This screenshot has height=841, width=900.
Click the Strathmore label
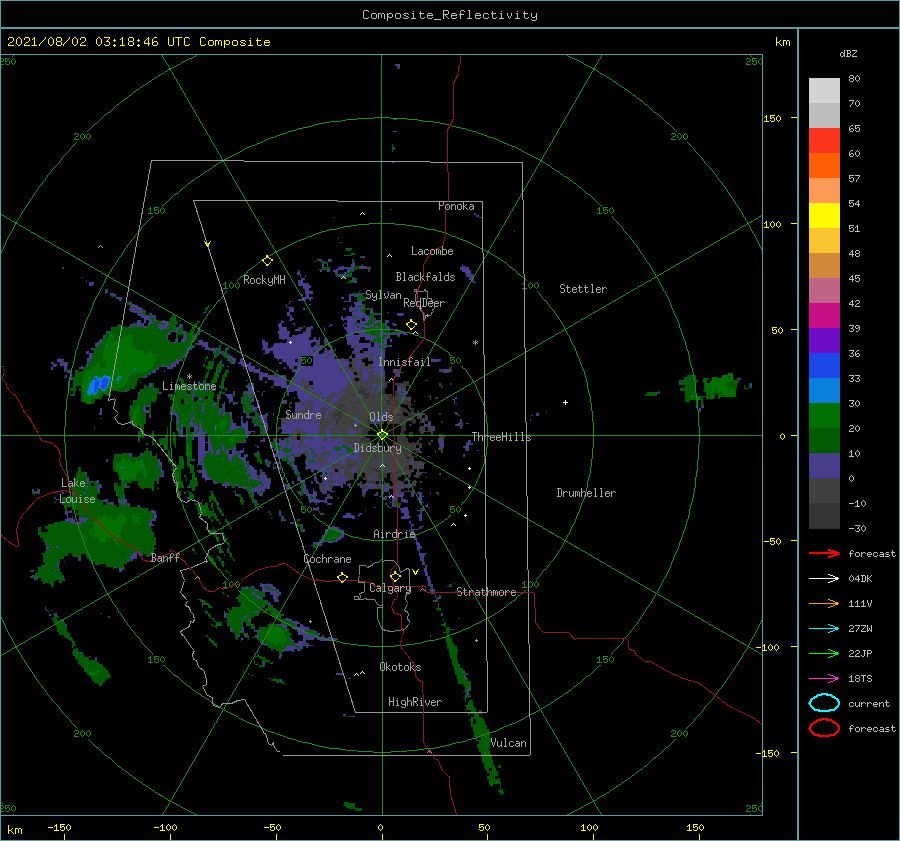pos(486,592)
